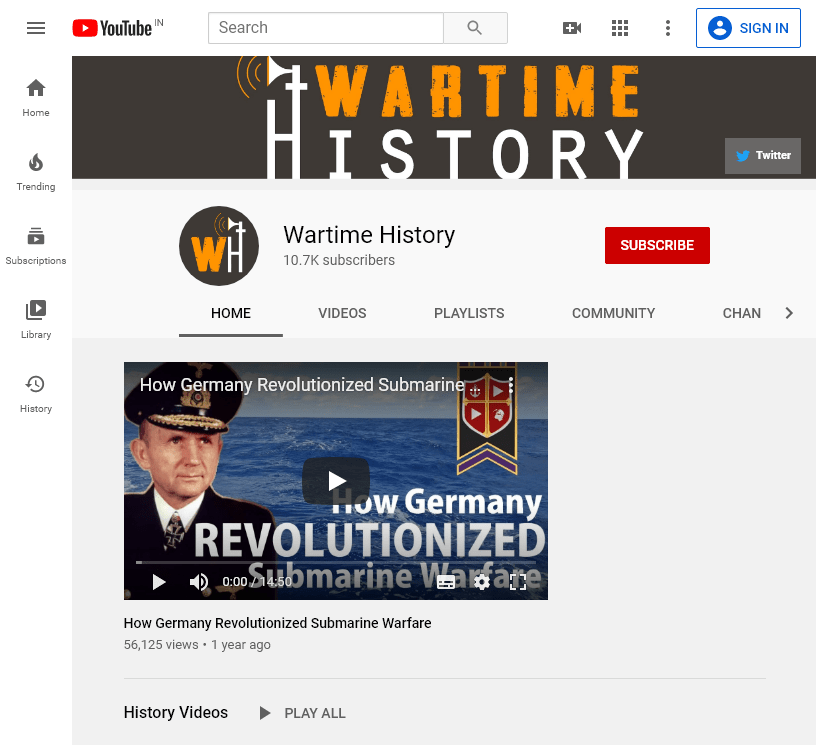Enter fullscreen in the video player

point(518,582)
